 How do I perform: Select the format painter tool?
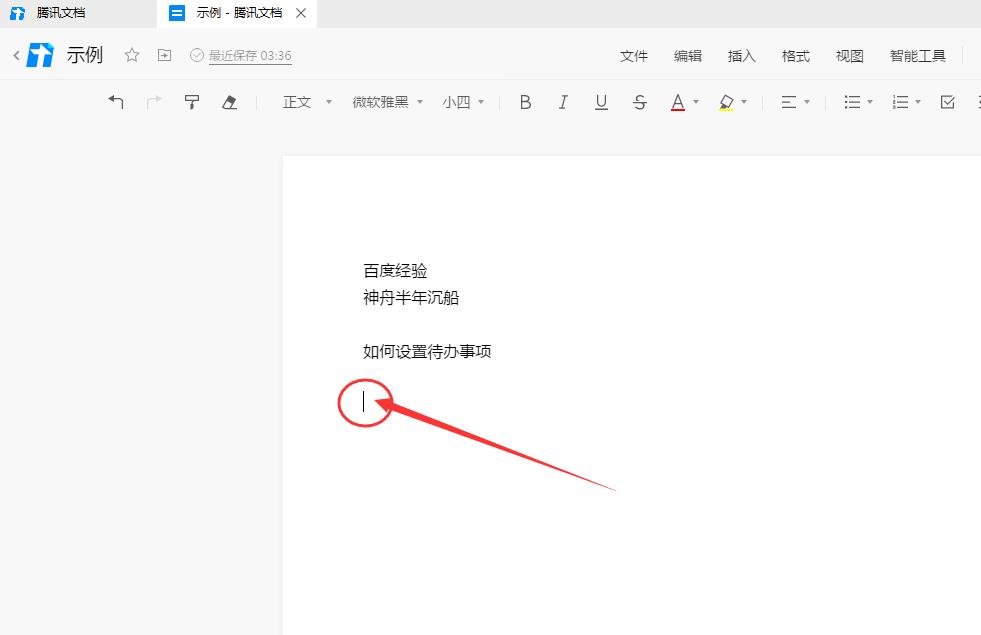pos(191,101)
